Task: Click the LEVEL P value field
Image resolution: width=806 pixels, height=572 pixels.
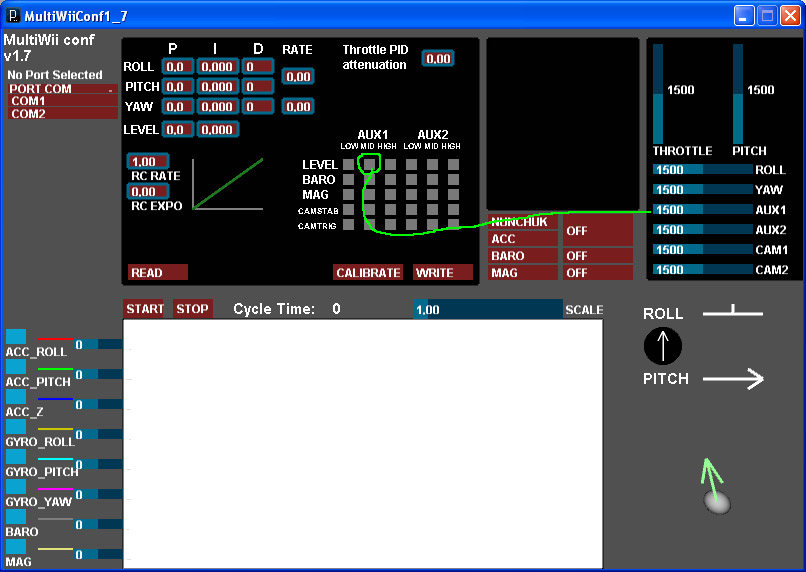Action: click(177, 130)
